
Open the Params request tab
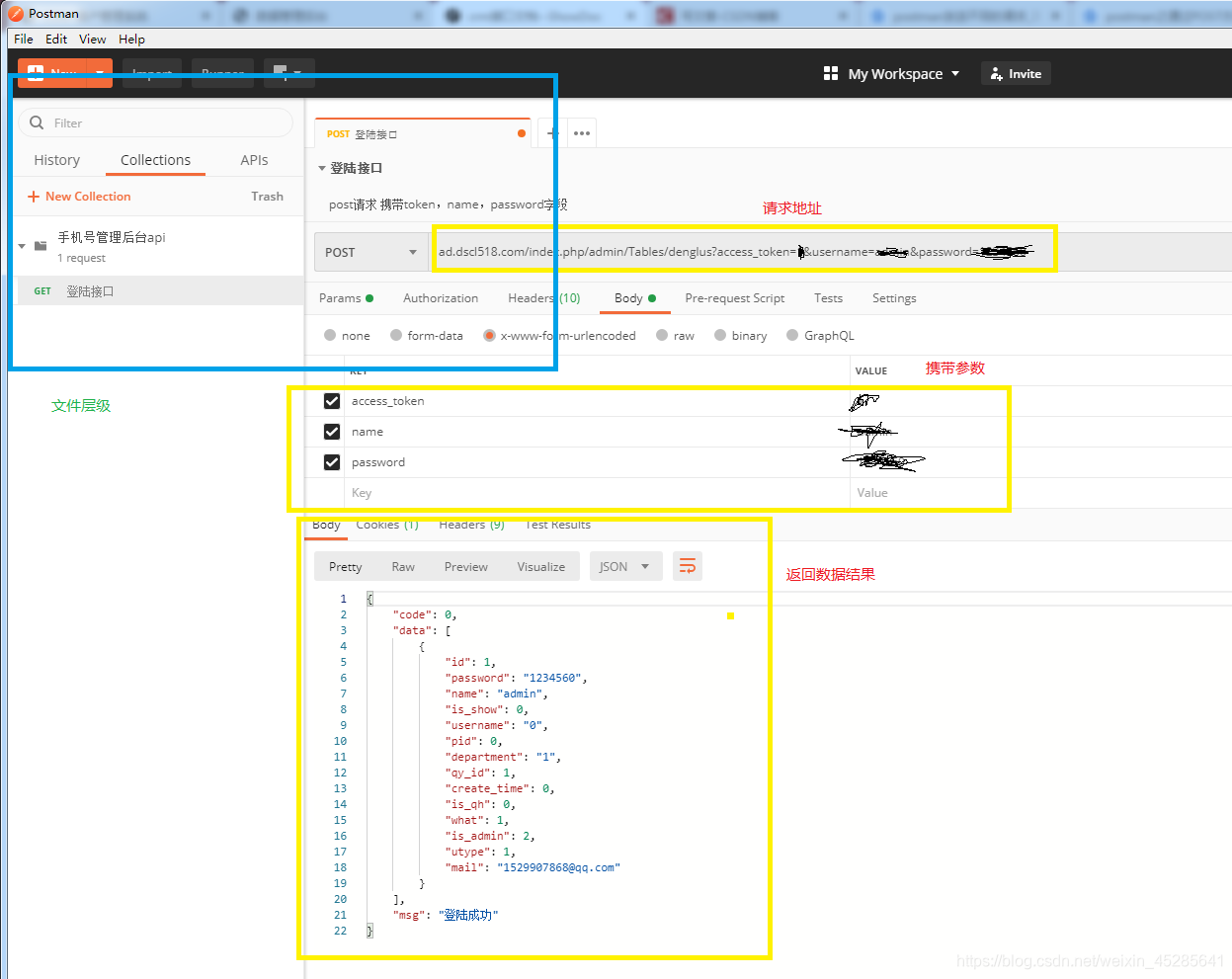point(346,297)
